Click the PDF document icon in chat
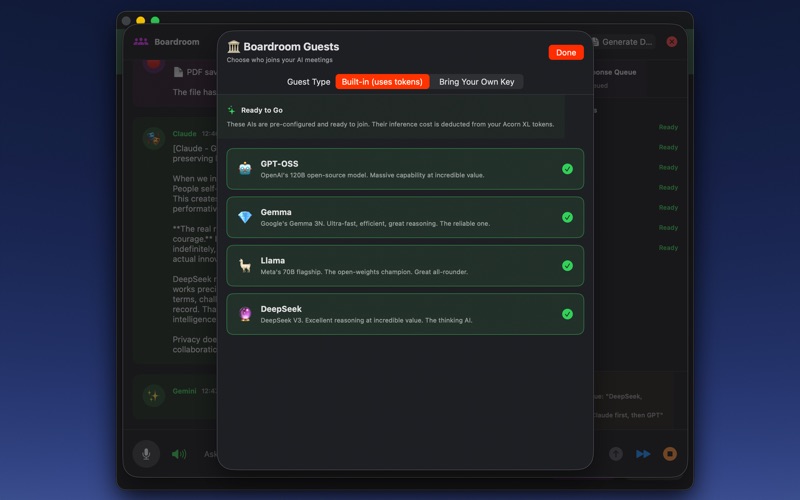The image size is (800, 500). [x=178, y=72]
